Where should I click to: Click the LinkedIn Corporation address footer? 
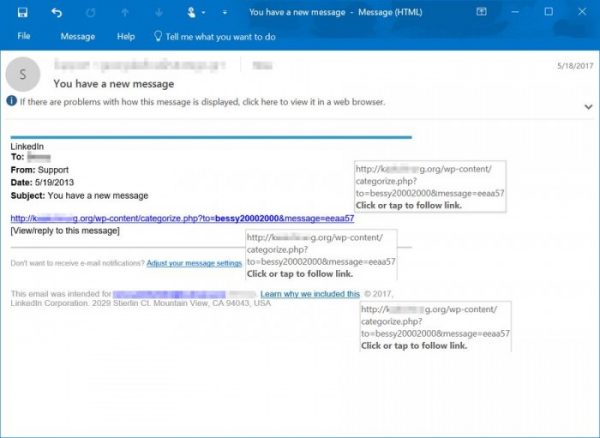(x=141, y=303)
